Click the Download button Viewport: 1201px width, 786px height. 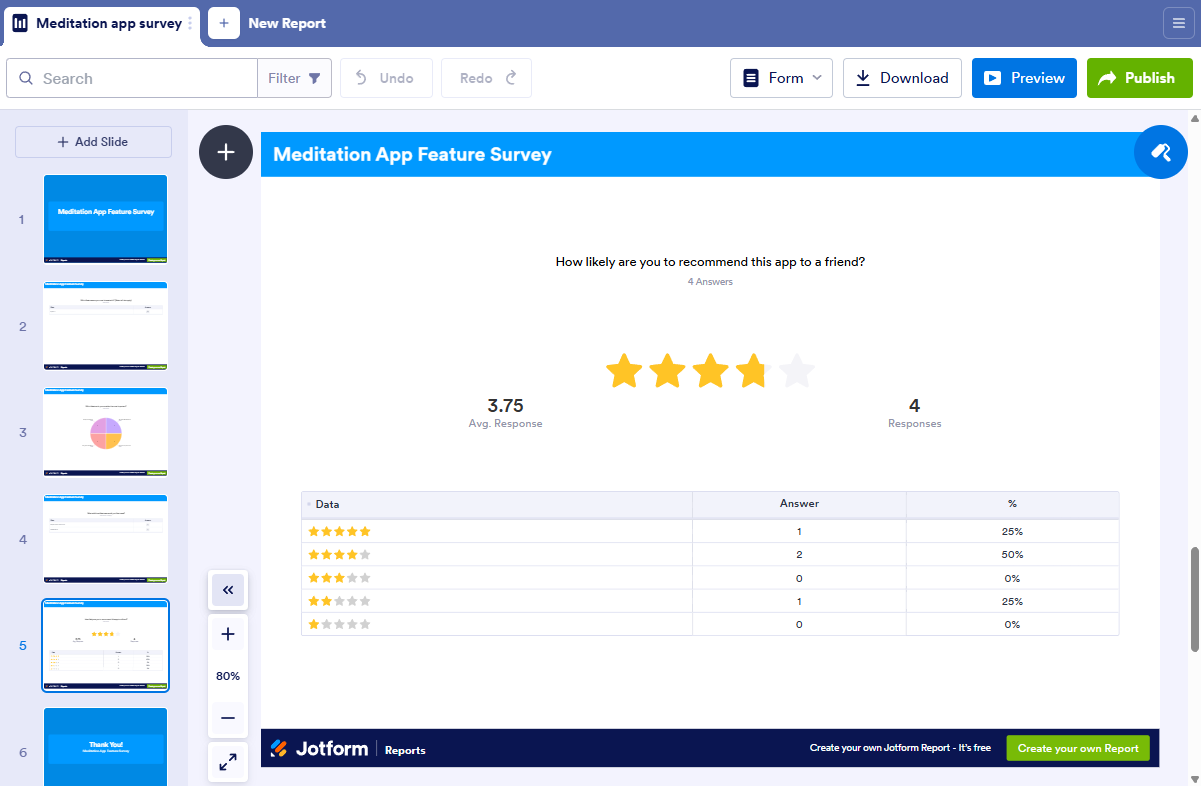(902, 78)
